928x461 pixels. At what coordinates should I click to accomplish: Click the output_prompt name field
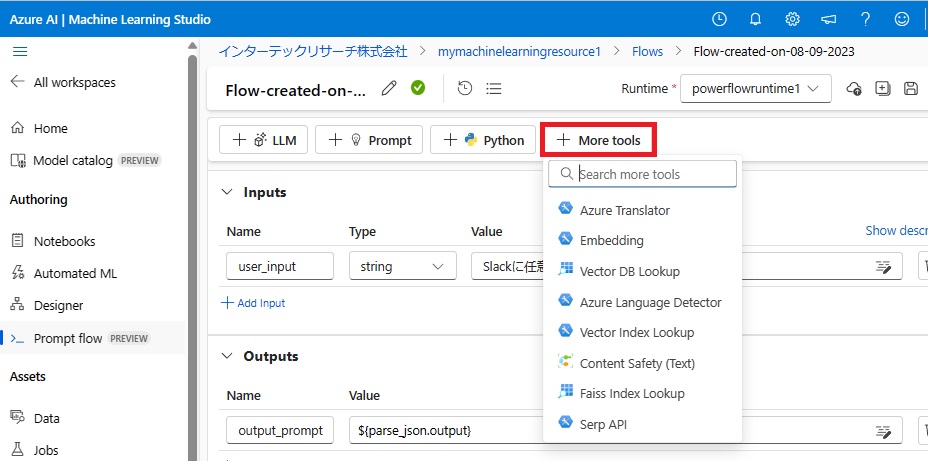[x=280, y=430]
